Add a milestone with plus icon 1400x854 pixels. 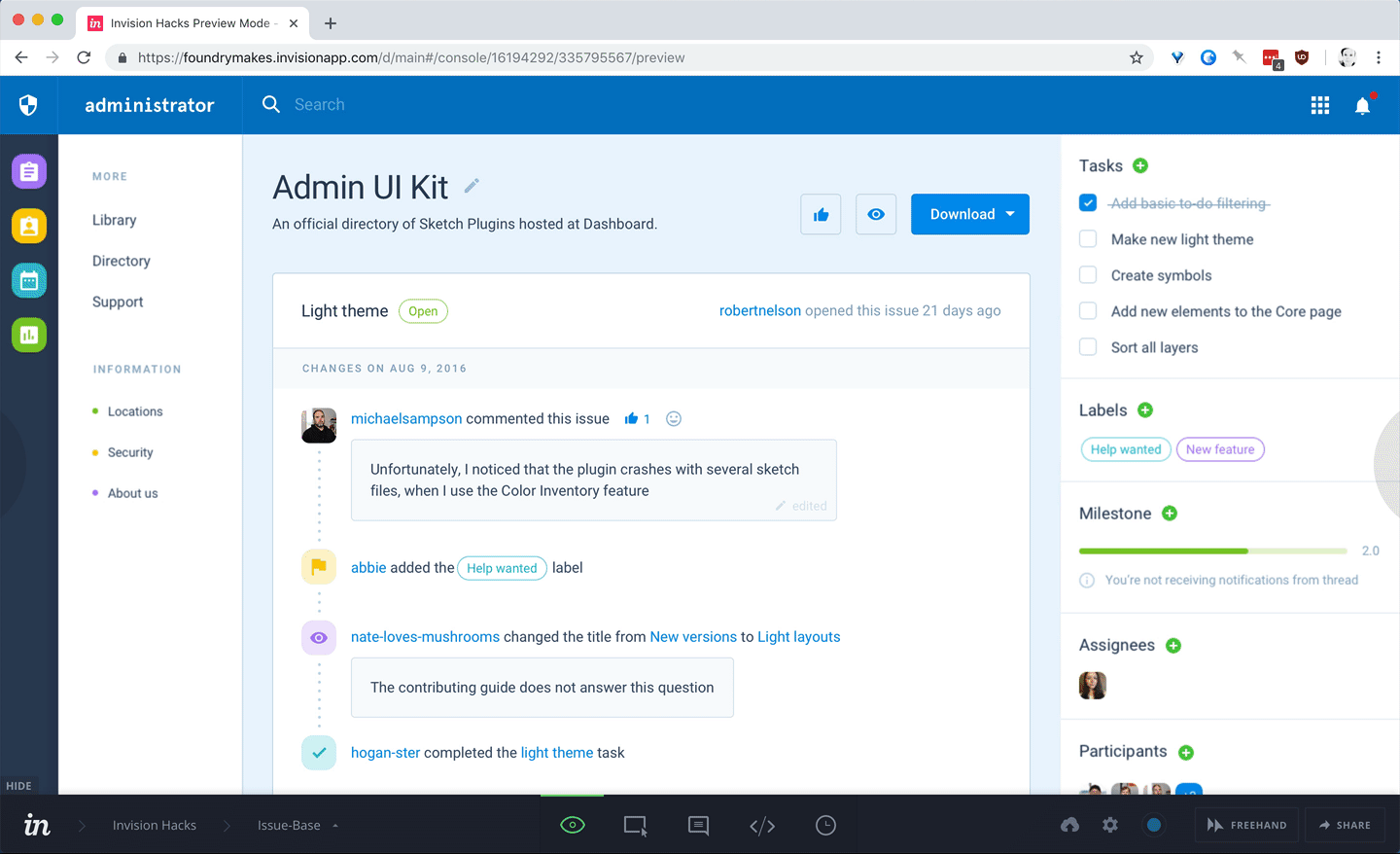1170,514
